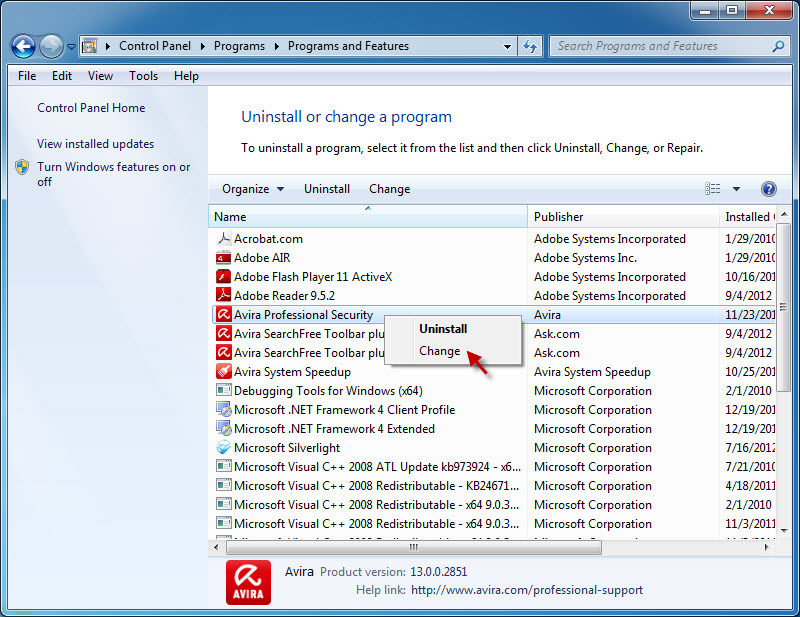Click the Acrobat.com program icon

pos(223,238)
